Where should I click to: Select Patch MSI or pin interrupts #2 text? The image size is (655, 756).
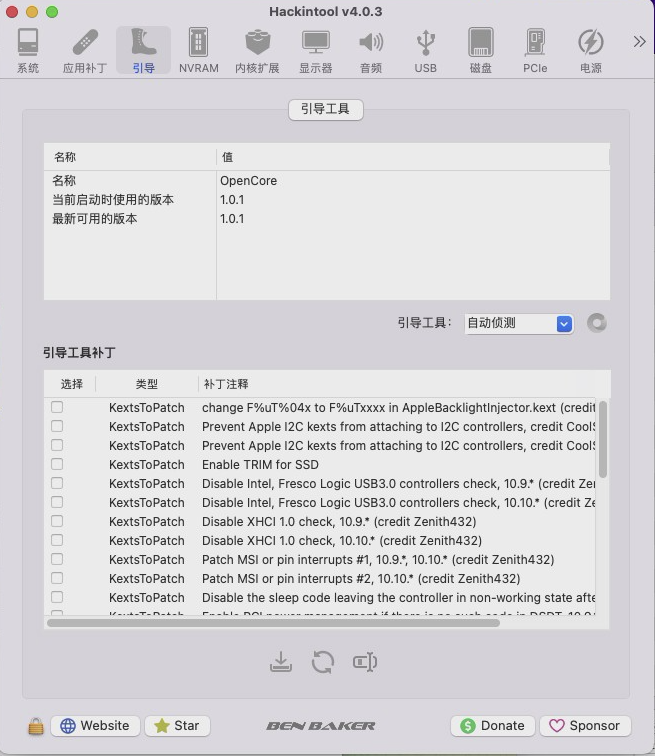click(x=361, y=579)
